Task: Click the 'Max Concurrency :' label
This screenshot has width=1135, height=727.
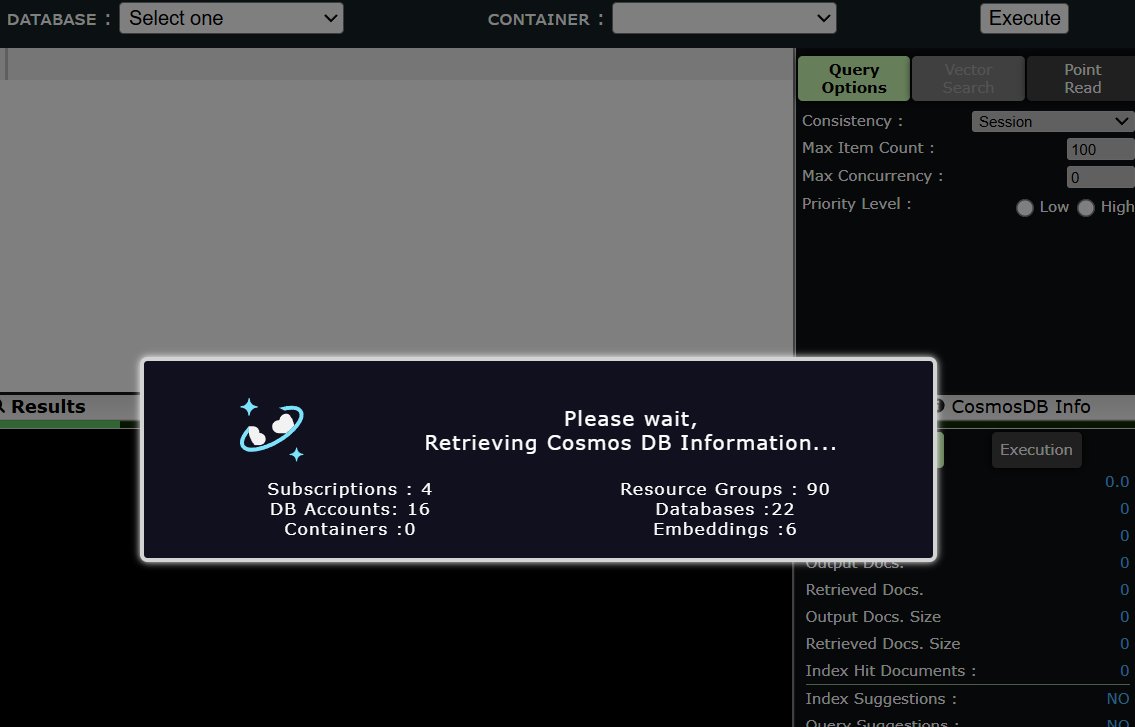Action: point(872,176)
